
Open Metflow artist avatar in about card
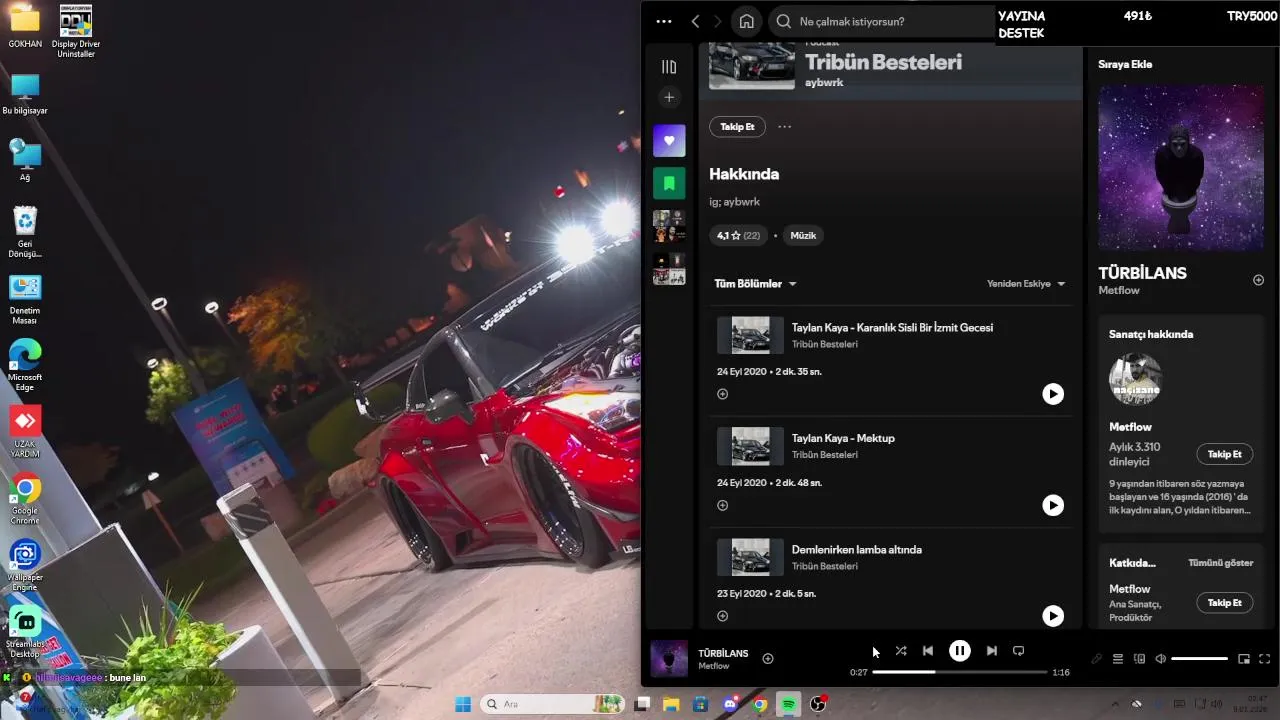[x=1135, y=379]
